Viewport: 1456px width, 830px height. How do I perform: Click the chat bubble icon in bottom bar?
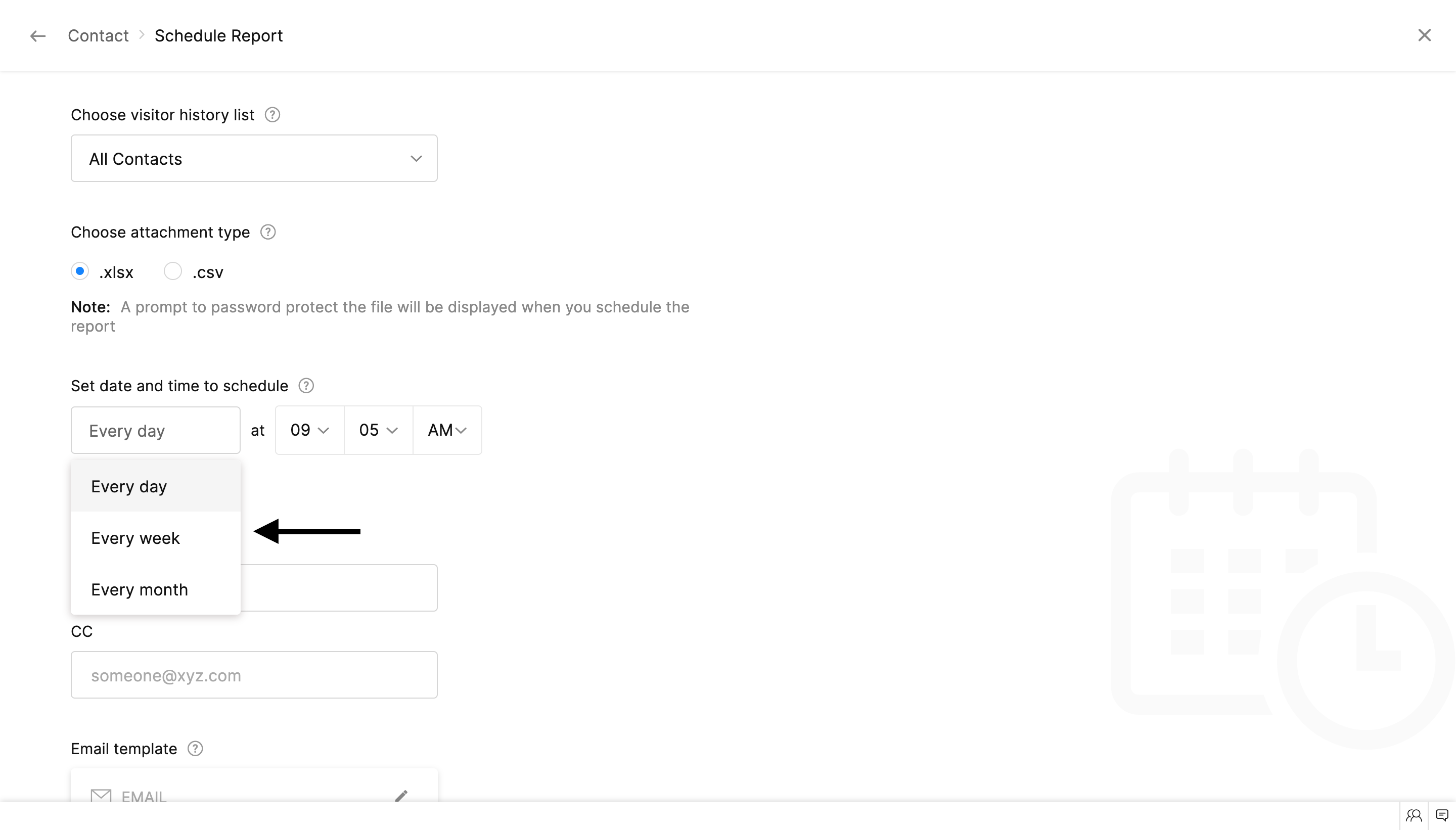[1442, 815]
